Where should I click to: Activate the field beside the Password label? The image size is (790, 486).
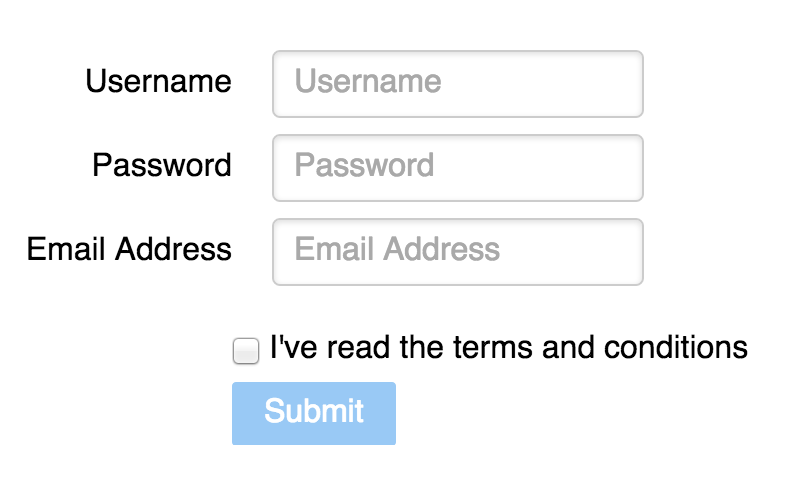click(x=457, y=168)
